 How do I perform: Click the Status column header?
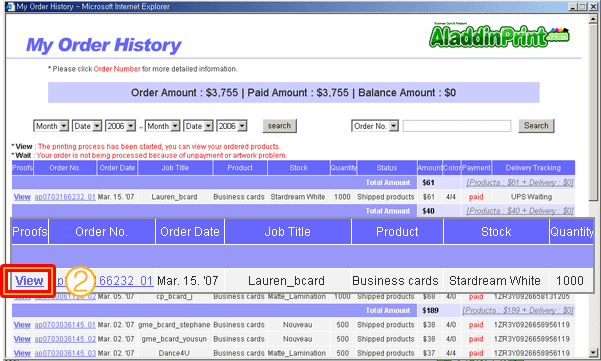(387, 168)
